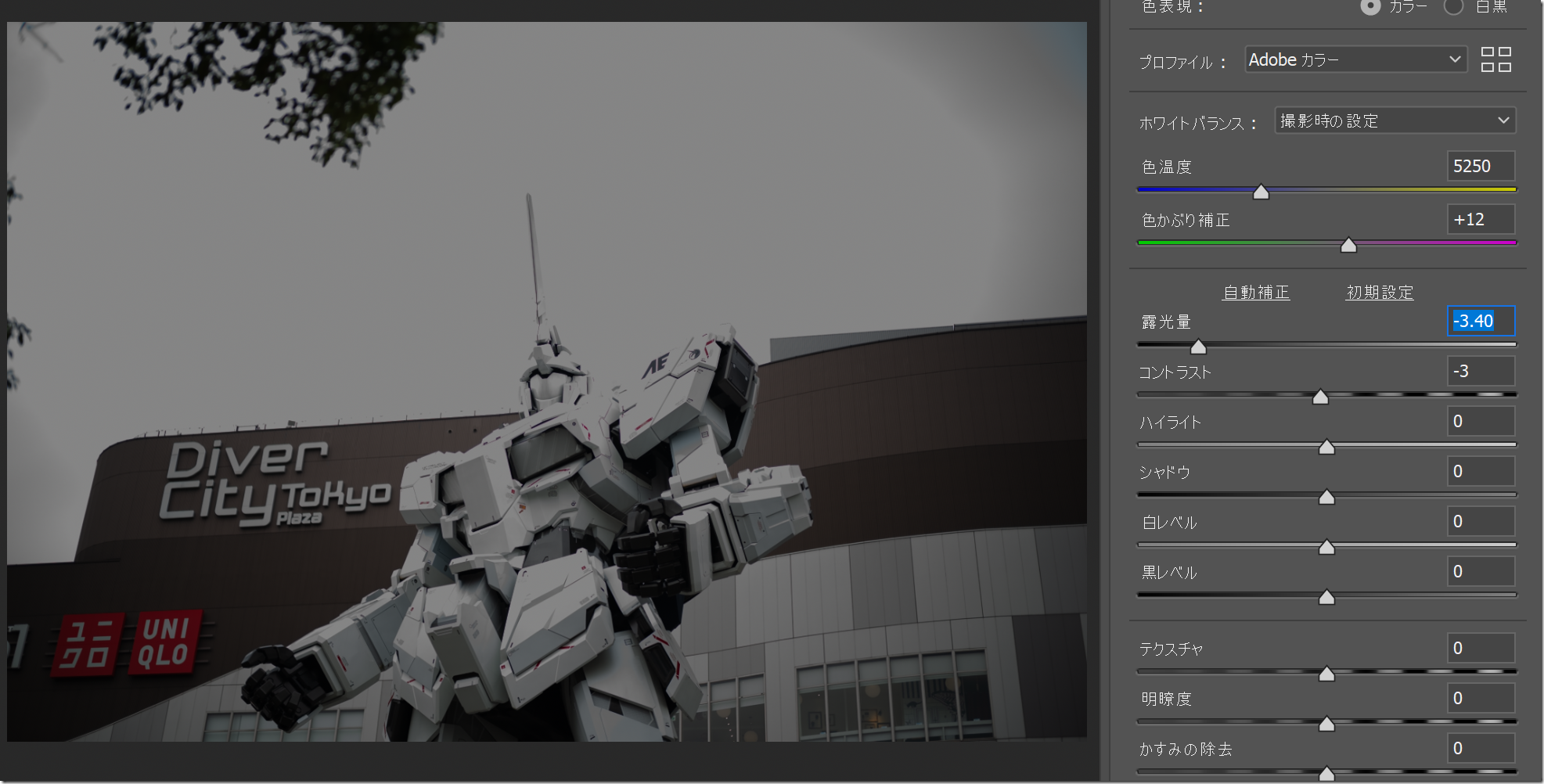Click the 色かぶり補正 value field
Image resolution: width=1544 pixels, height=784 pixels.
pyautogui.click(x=1481, y=220)
